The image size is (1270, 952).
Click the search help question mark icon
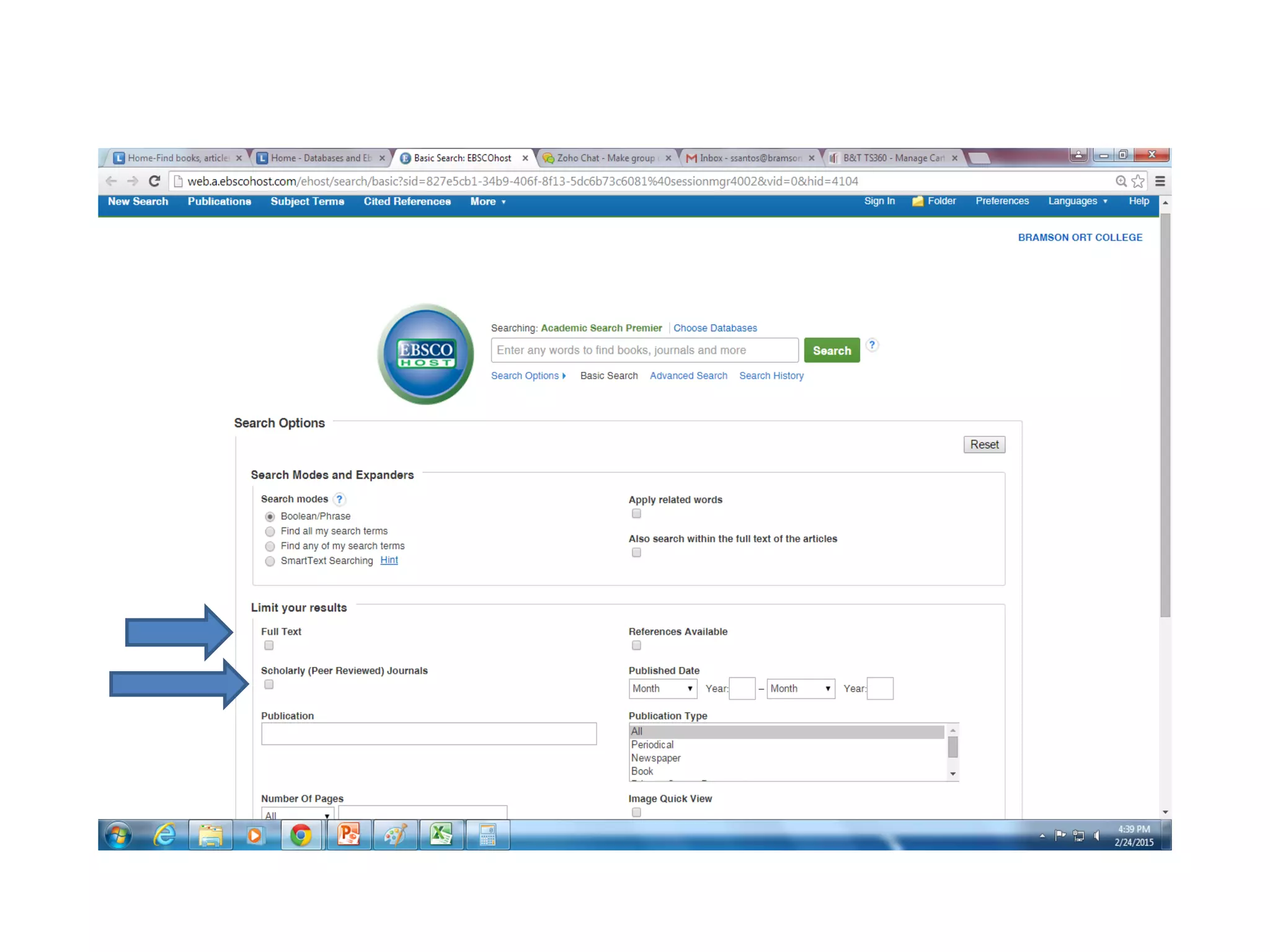(871, 345)
